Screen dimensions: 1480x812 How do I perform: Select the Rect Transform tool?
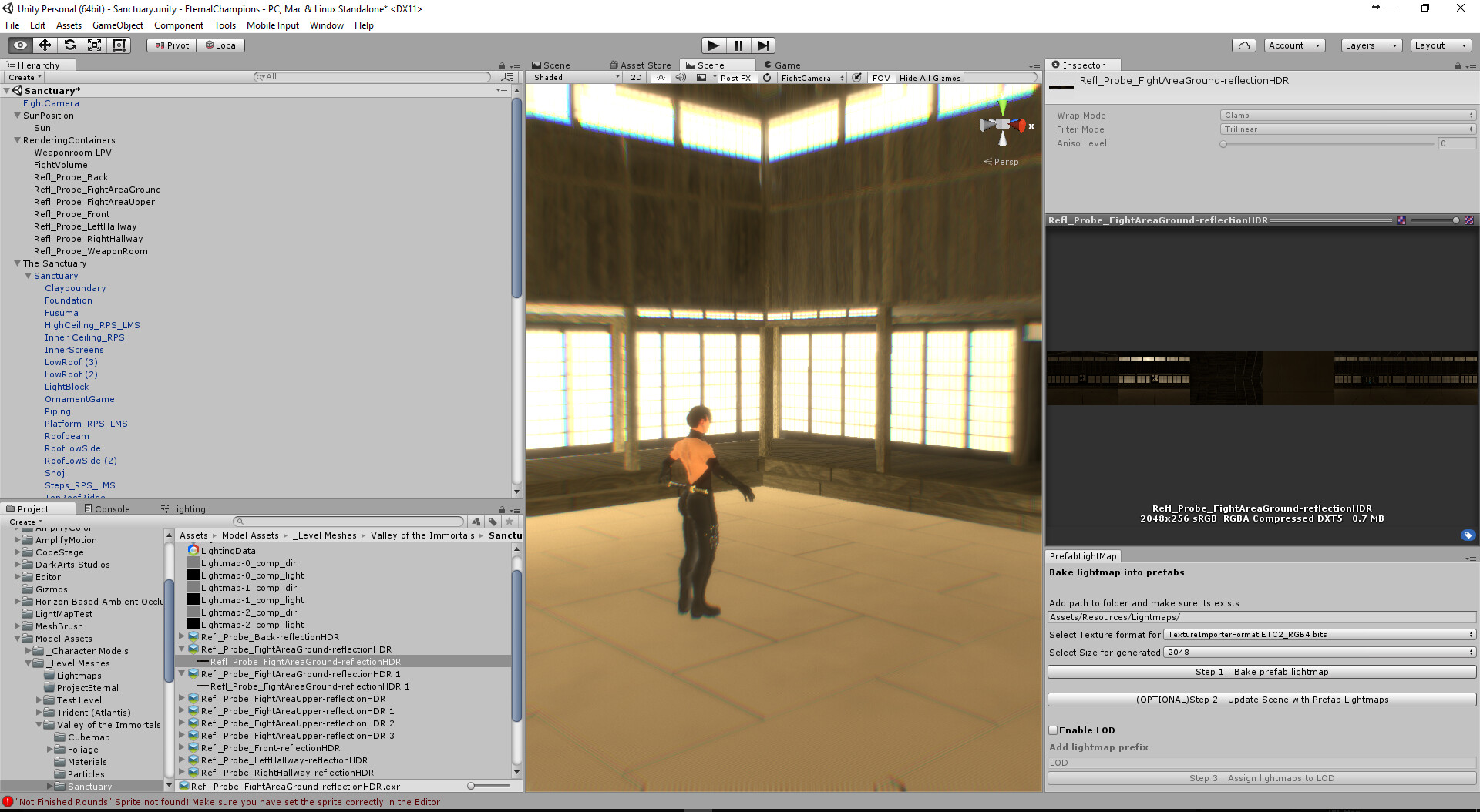tap(118, 45)
